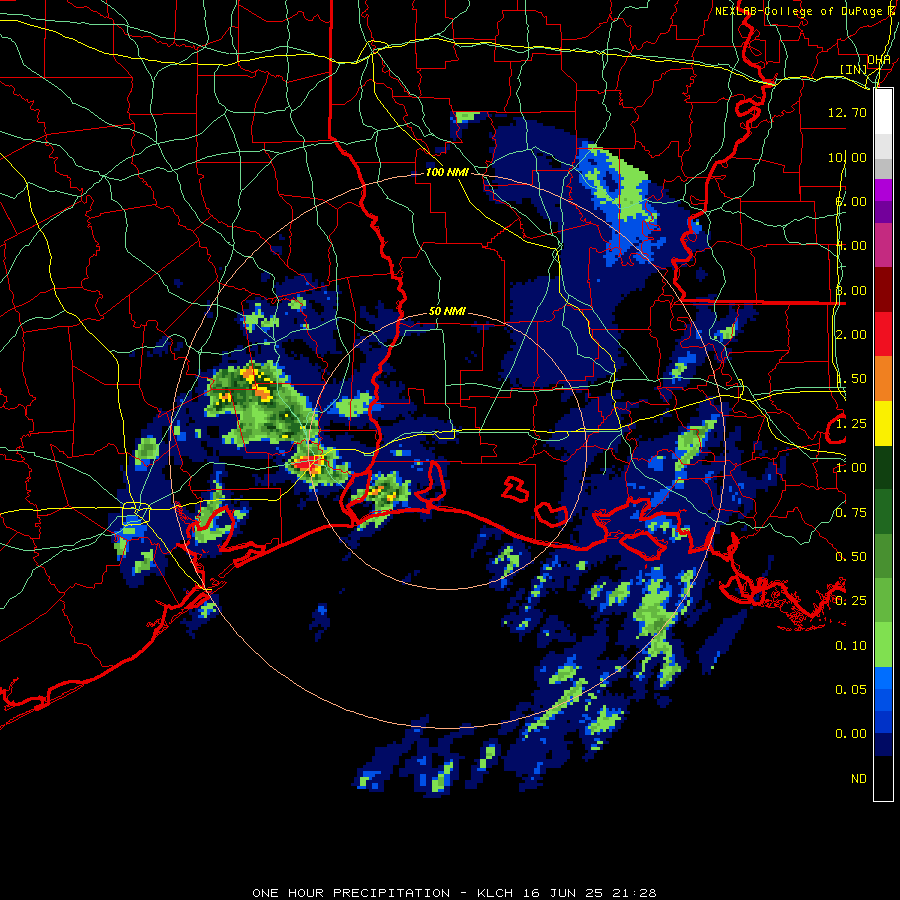Select the white swatch in the color scale
This screenshot has width=900, height=900.
tap(883, 111)
